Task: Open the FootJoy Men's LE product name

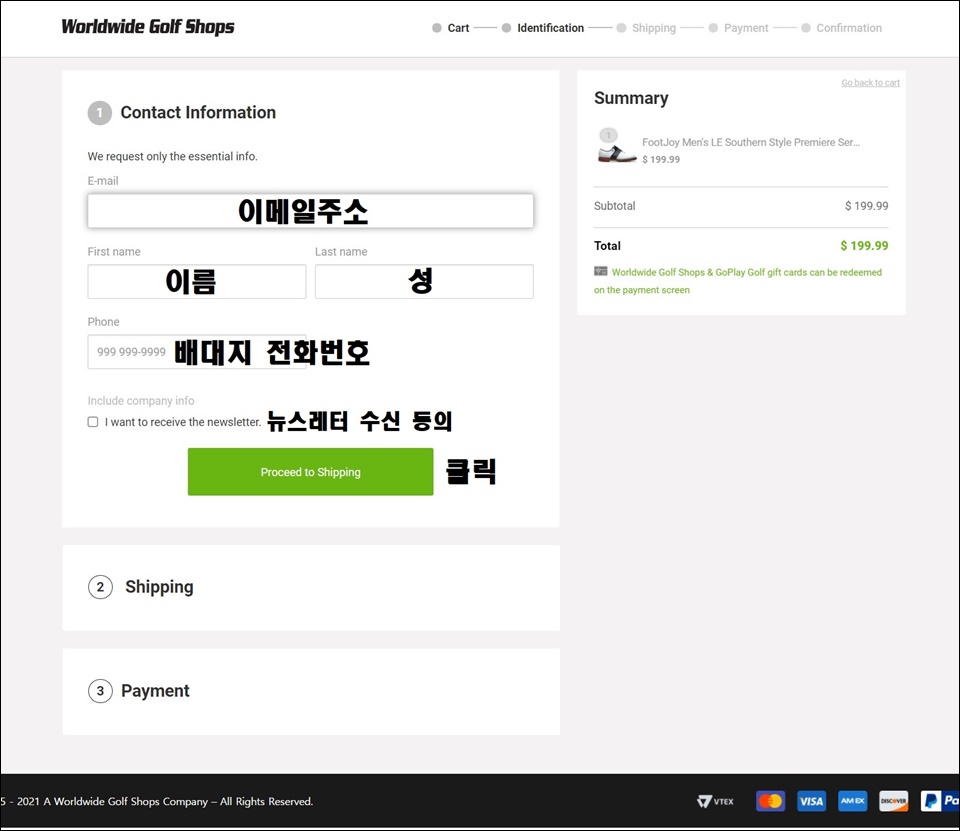Action: [751, 142]
